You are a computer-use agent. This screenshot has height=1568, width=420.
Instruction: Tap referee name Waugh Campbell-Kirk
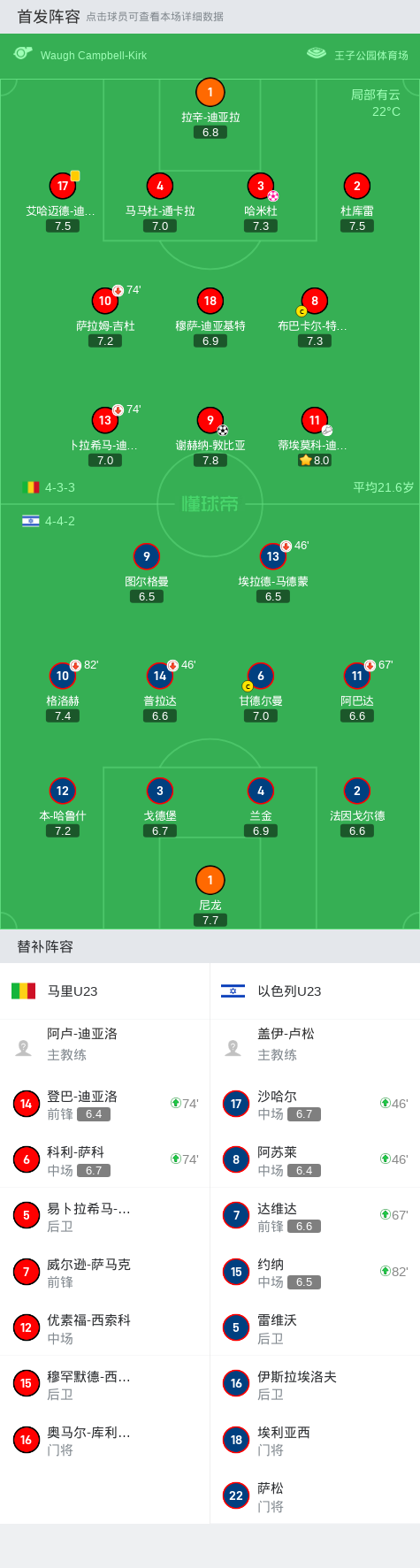click(x=94, y=55)
